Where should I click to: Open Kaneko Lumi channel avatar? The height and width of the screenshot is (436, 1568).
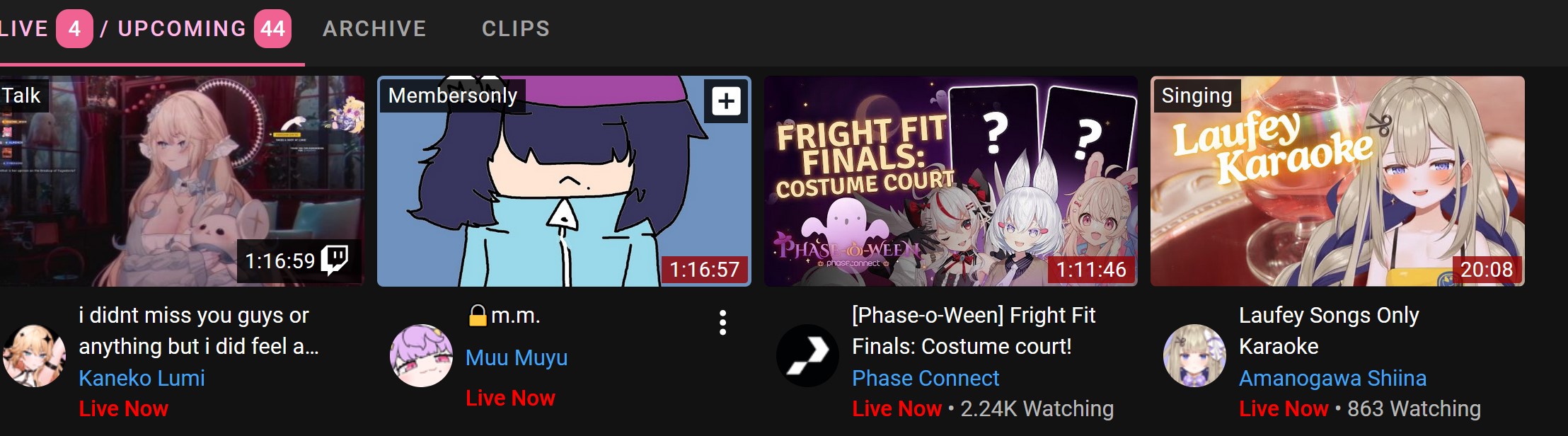(x=34, y=356)
